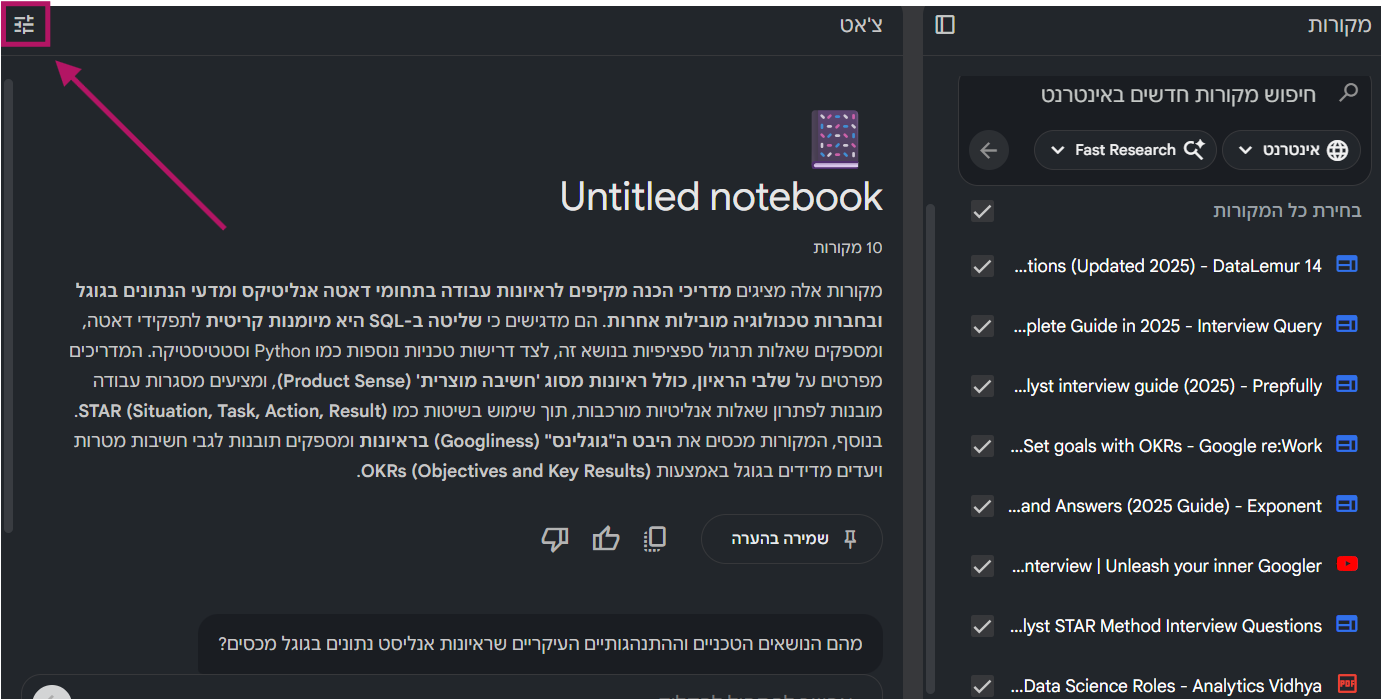Uncheck the Prepfully source checkbox
The image size is (1381, 699).
983,386
